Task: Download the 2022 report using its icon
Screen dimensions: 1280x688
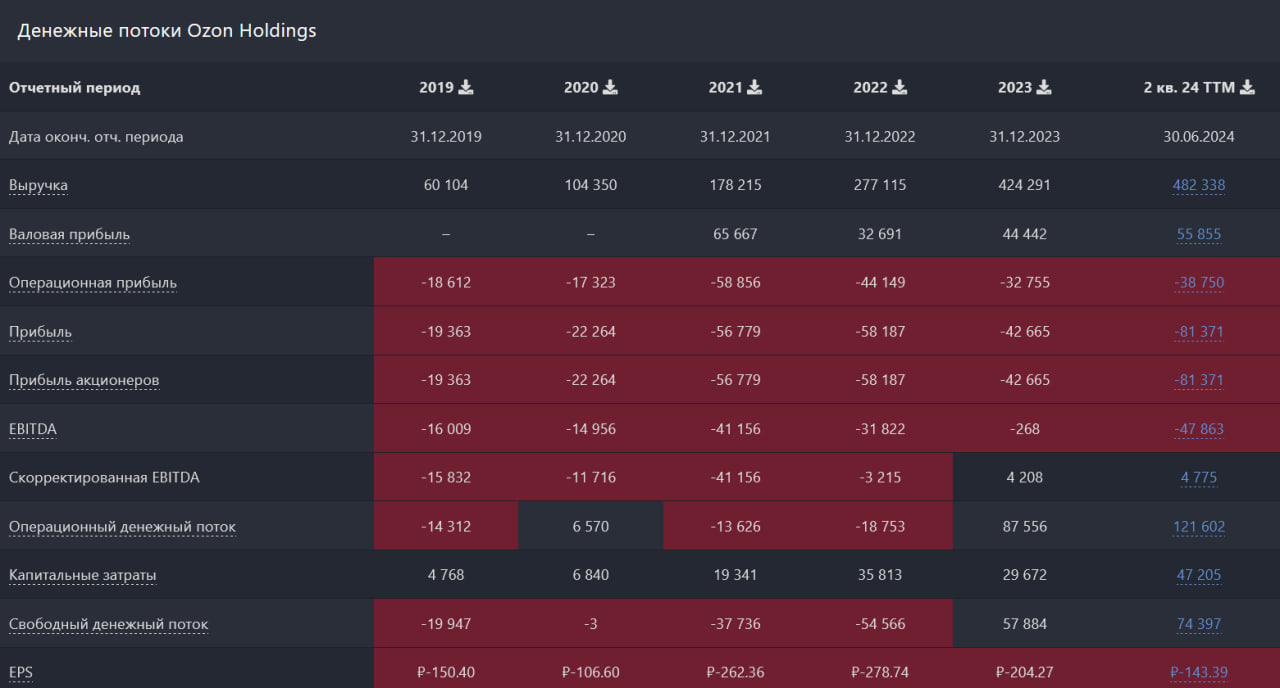Action: tap(900, 88)
